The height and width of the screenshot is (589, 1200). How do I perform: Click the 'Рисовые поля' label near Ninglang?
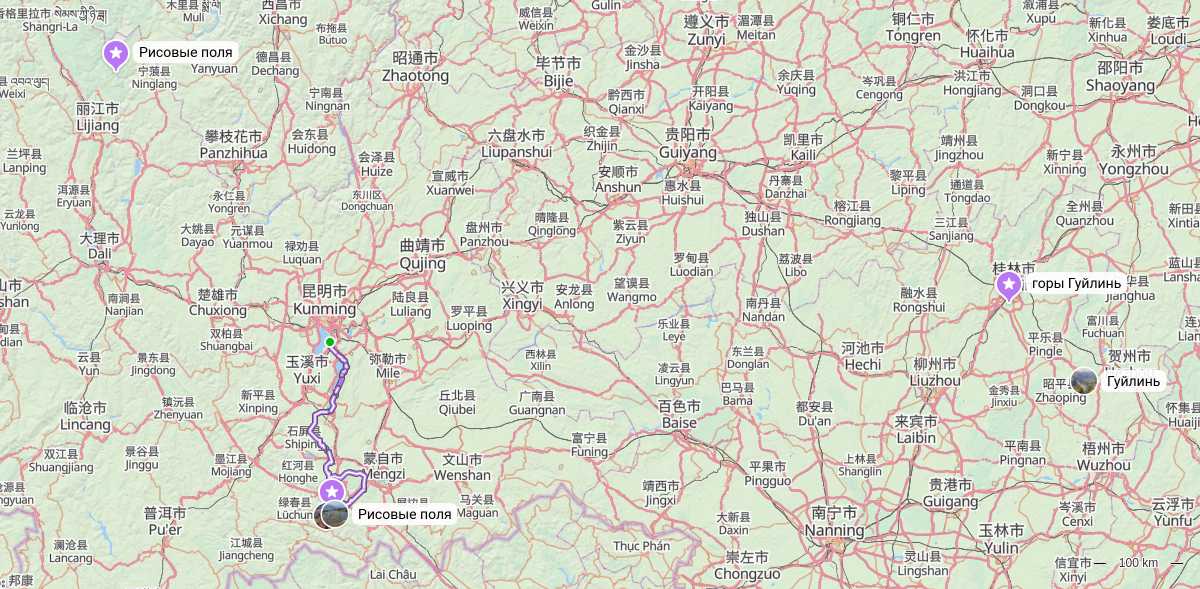coord(185,52)
